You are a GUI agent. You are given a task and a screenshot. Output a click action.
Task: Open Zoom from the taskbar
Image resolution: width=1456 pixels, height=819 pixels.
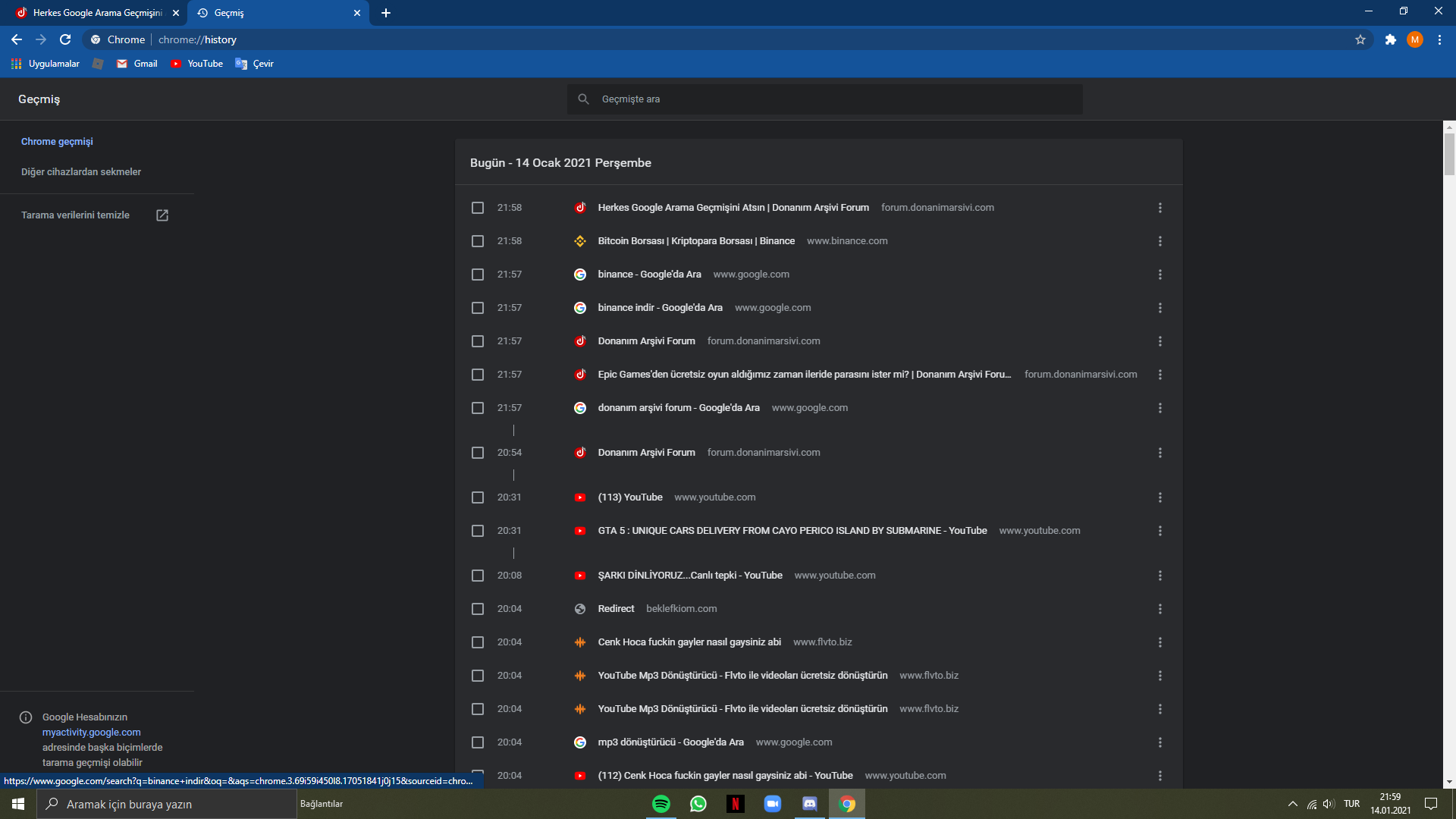click(x=773, y=804)
